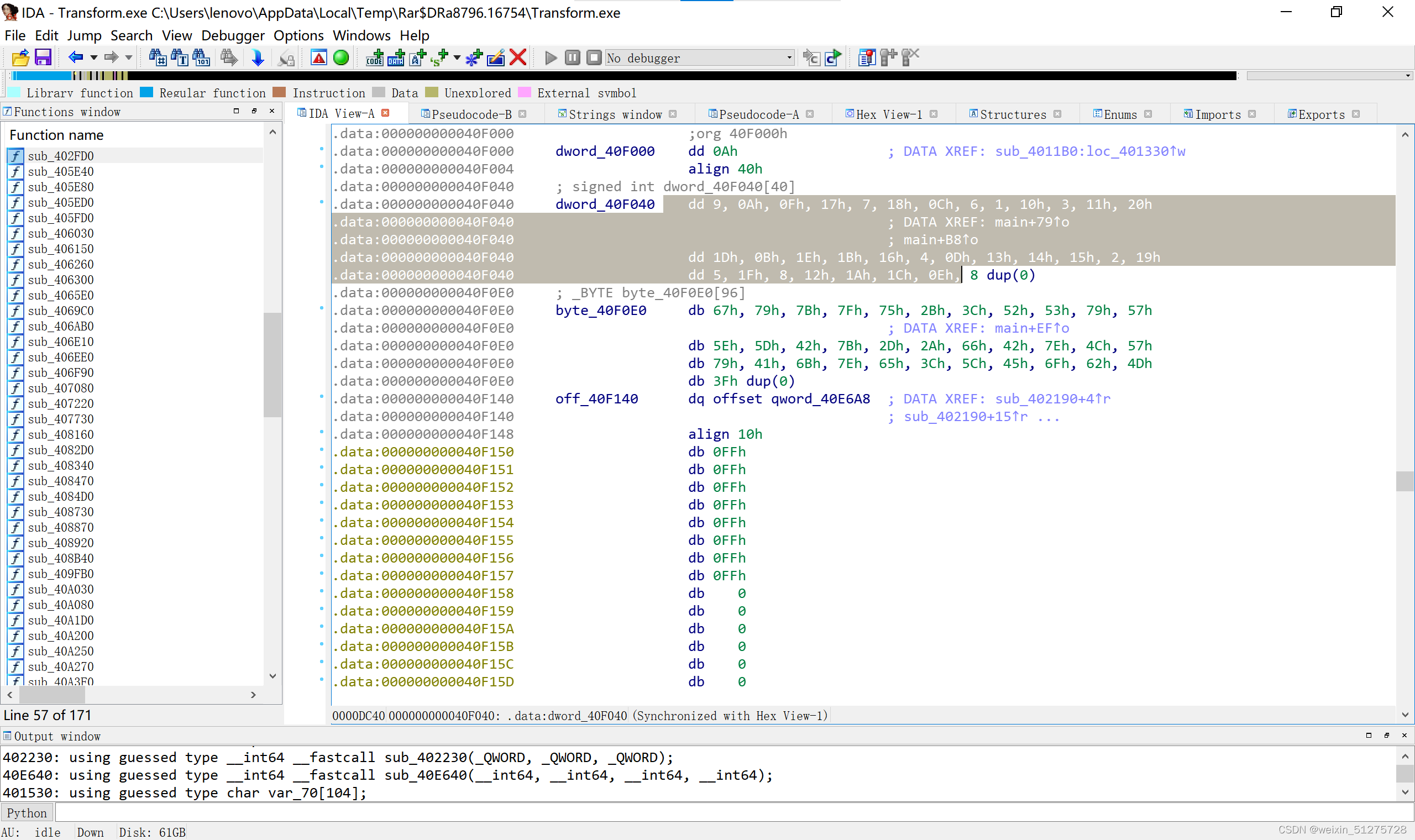Click the red X undefine icon
This screenshot has width=1415, height=840.
(518, 57)
